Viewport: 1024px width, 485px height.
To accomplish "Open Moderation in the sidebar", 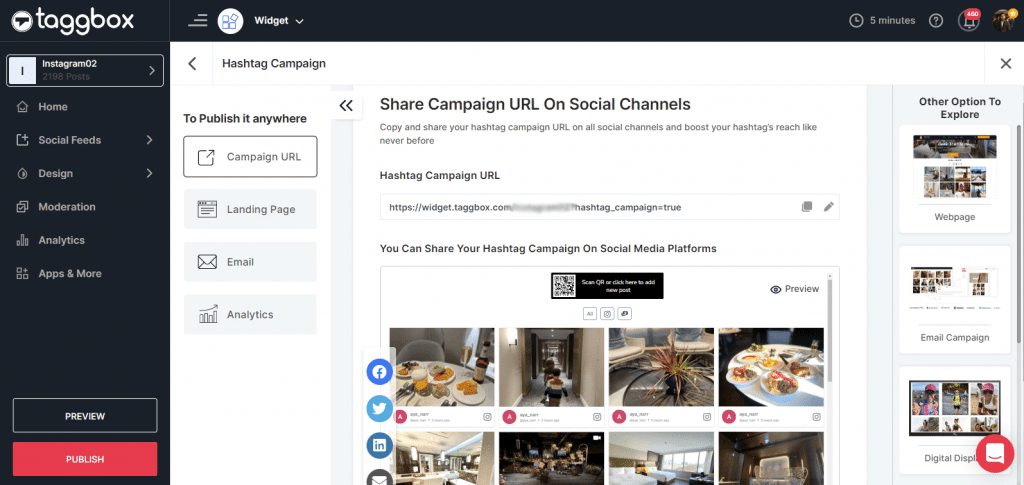I will pos(67,207).
